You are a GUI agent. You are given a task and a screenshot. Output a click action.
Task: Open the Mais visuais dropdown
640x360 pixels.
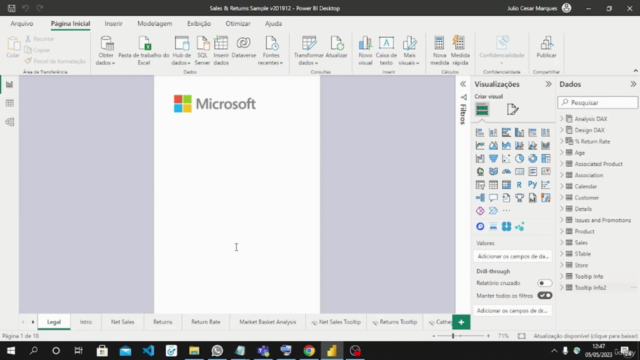(x=409, y=59)
